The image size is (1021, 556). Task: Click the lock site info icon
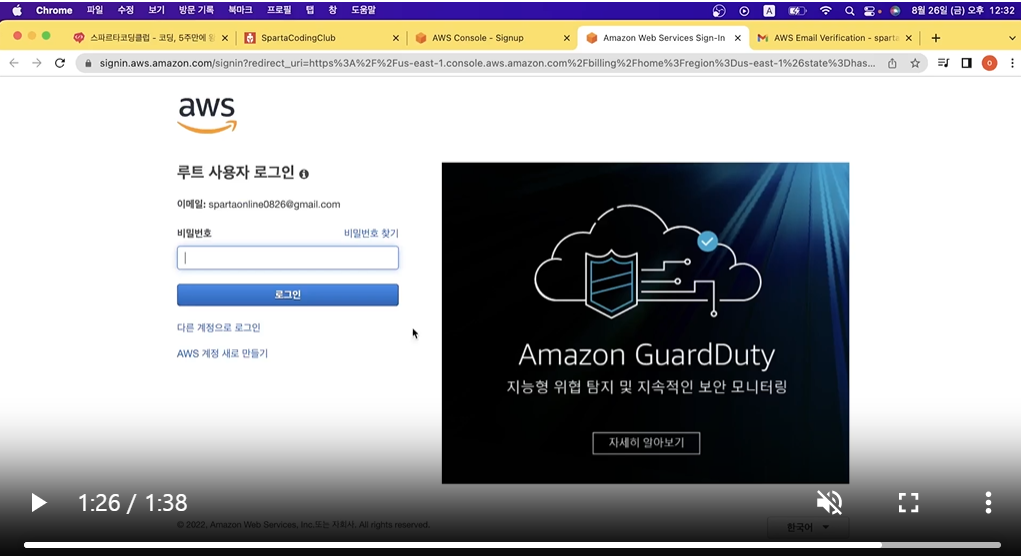(x=89, y=63)
